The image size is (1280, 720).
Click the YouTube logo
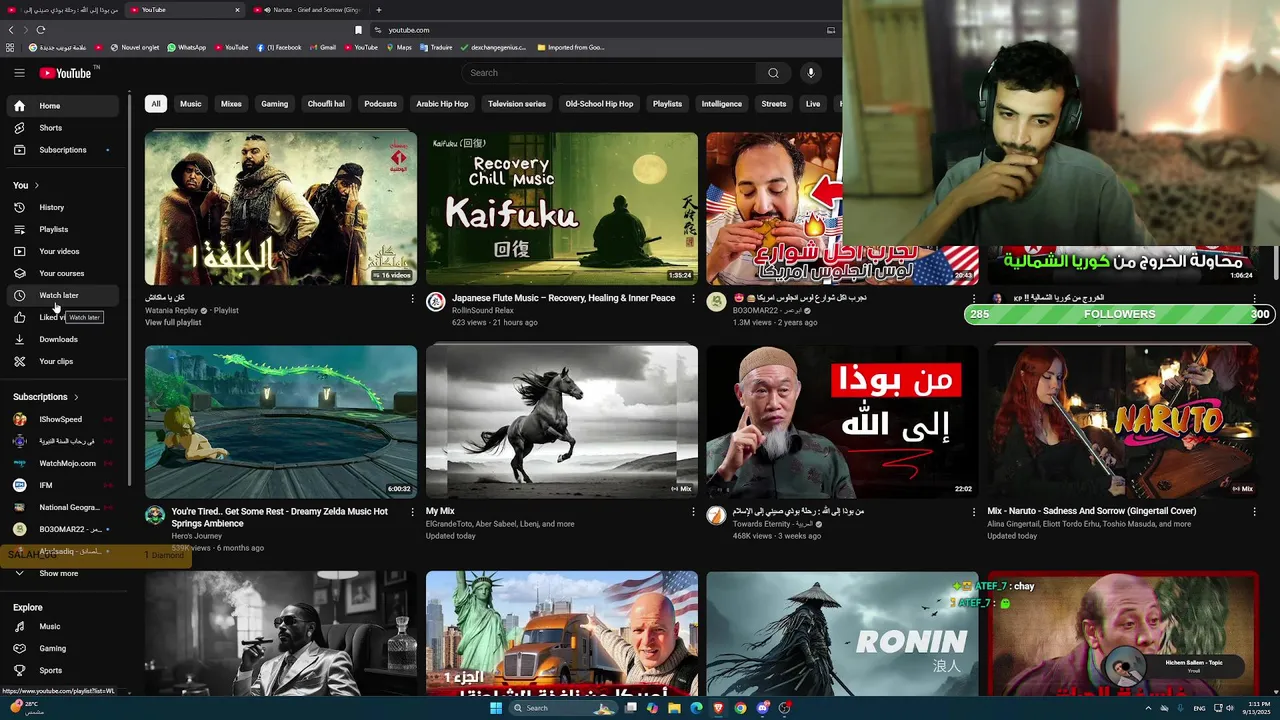click(x=66, y=73)
